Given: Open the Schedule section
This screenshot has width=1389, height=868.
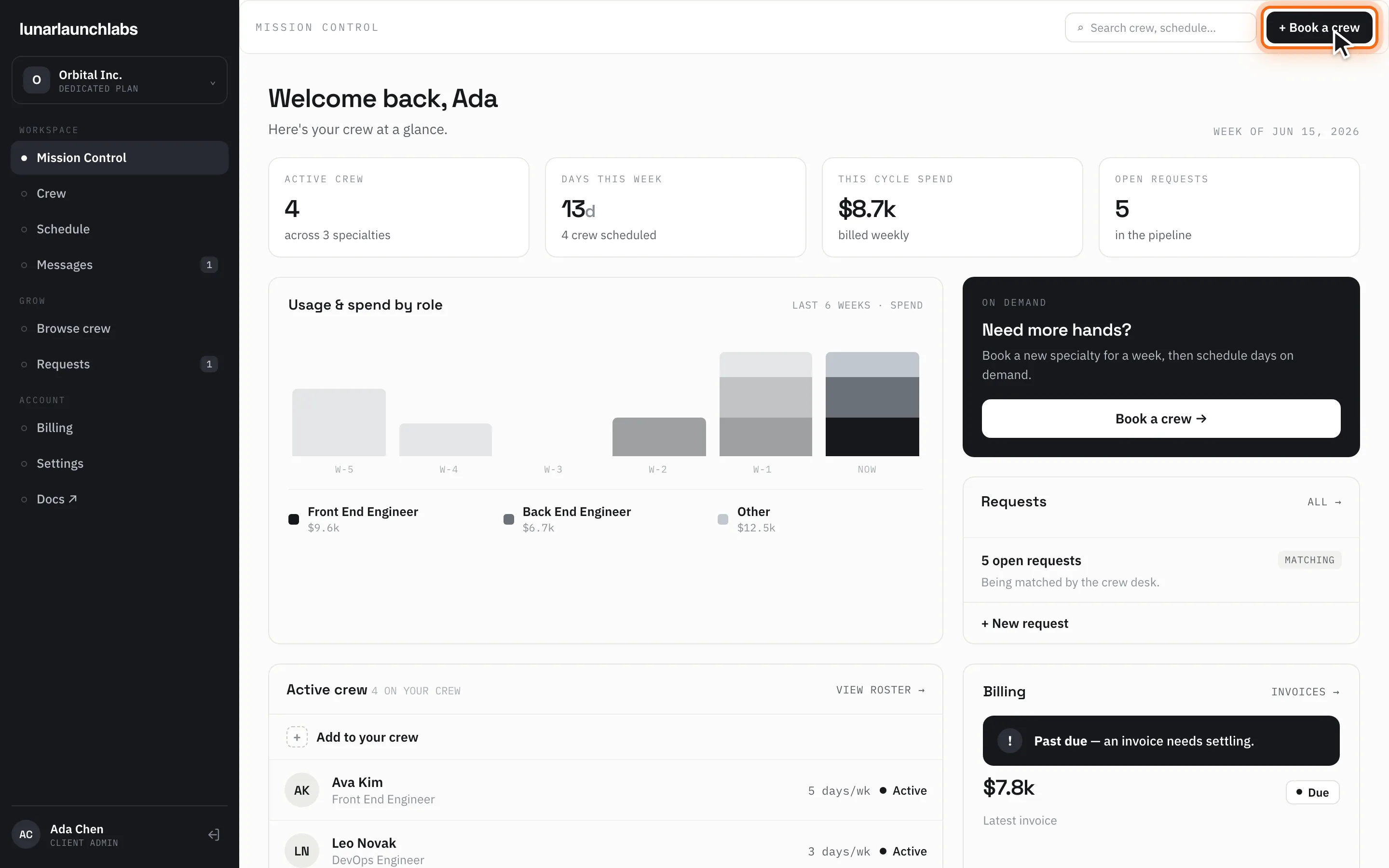Looking at the screenshot, I should click(120, 229).
